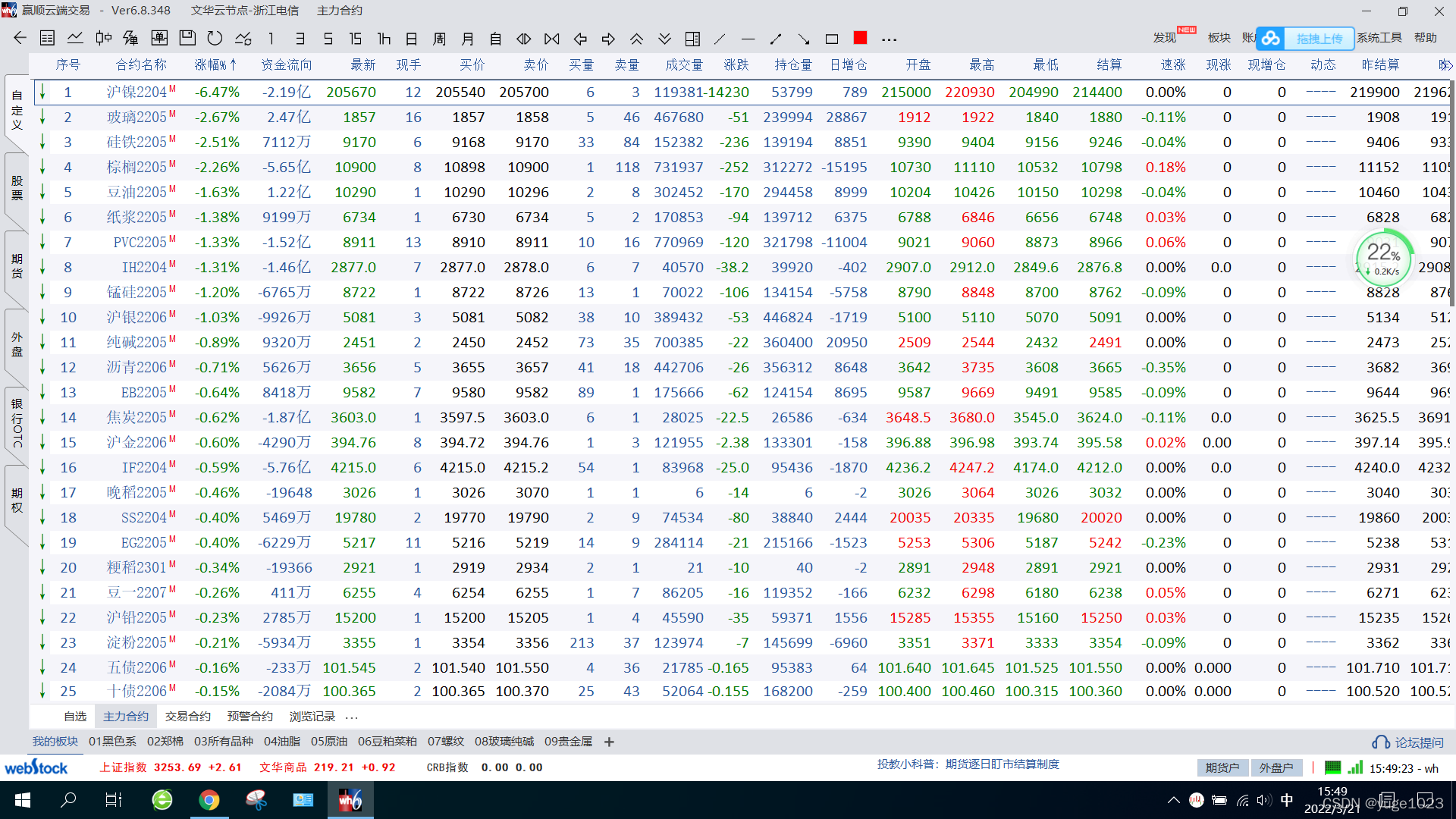
Task: Select the 浏览记录 bottom tab
Action: [x=312, y=716]
